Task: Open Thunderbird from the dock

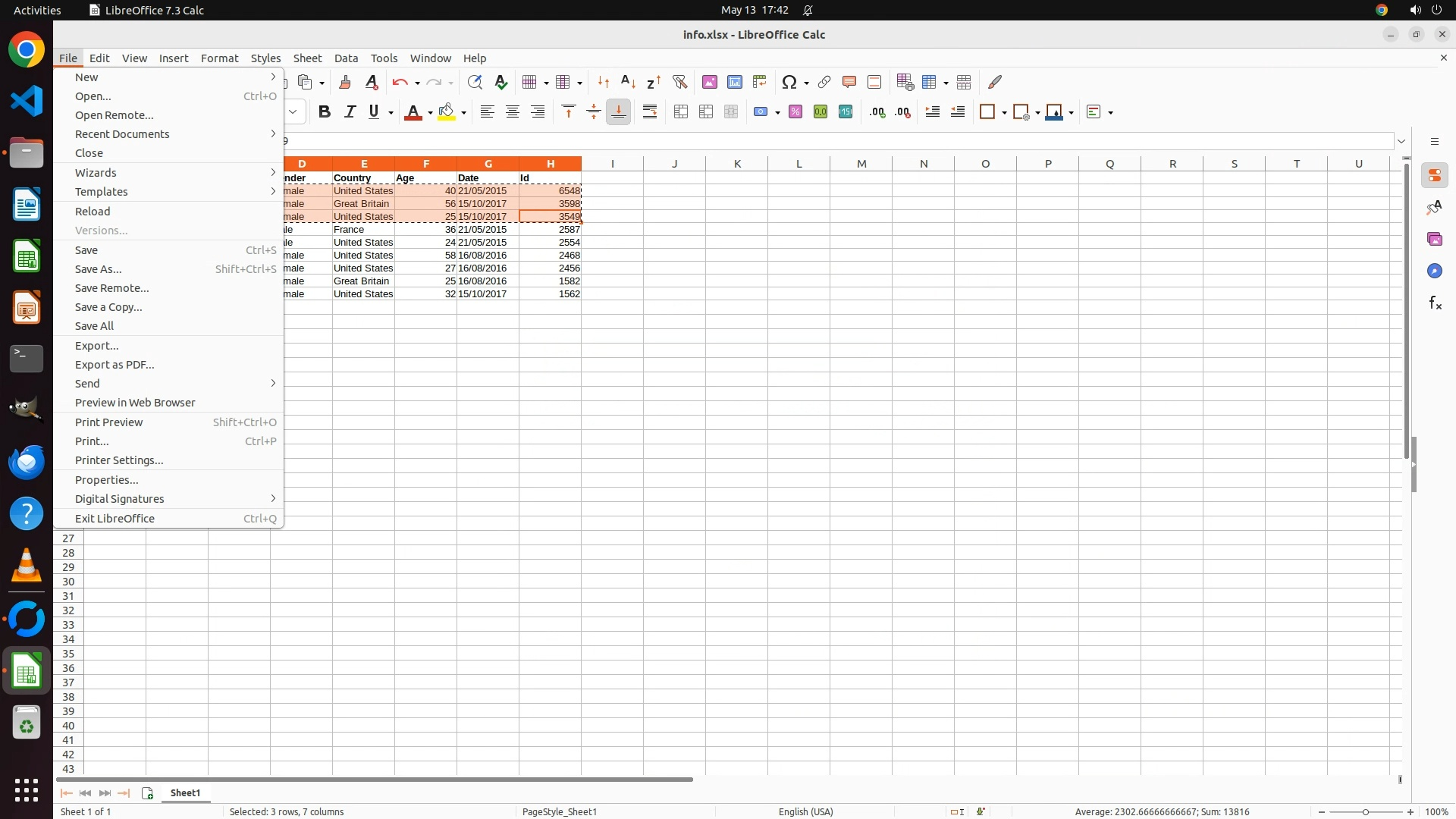Action: 27,462
